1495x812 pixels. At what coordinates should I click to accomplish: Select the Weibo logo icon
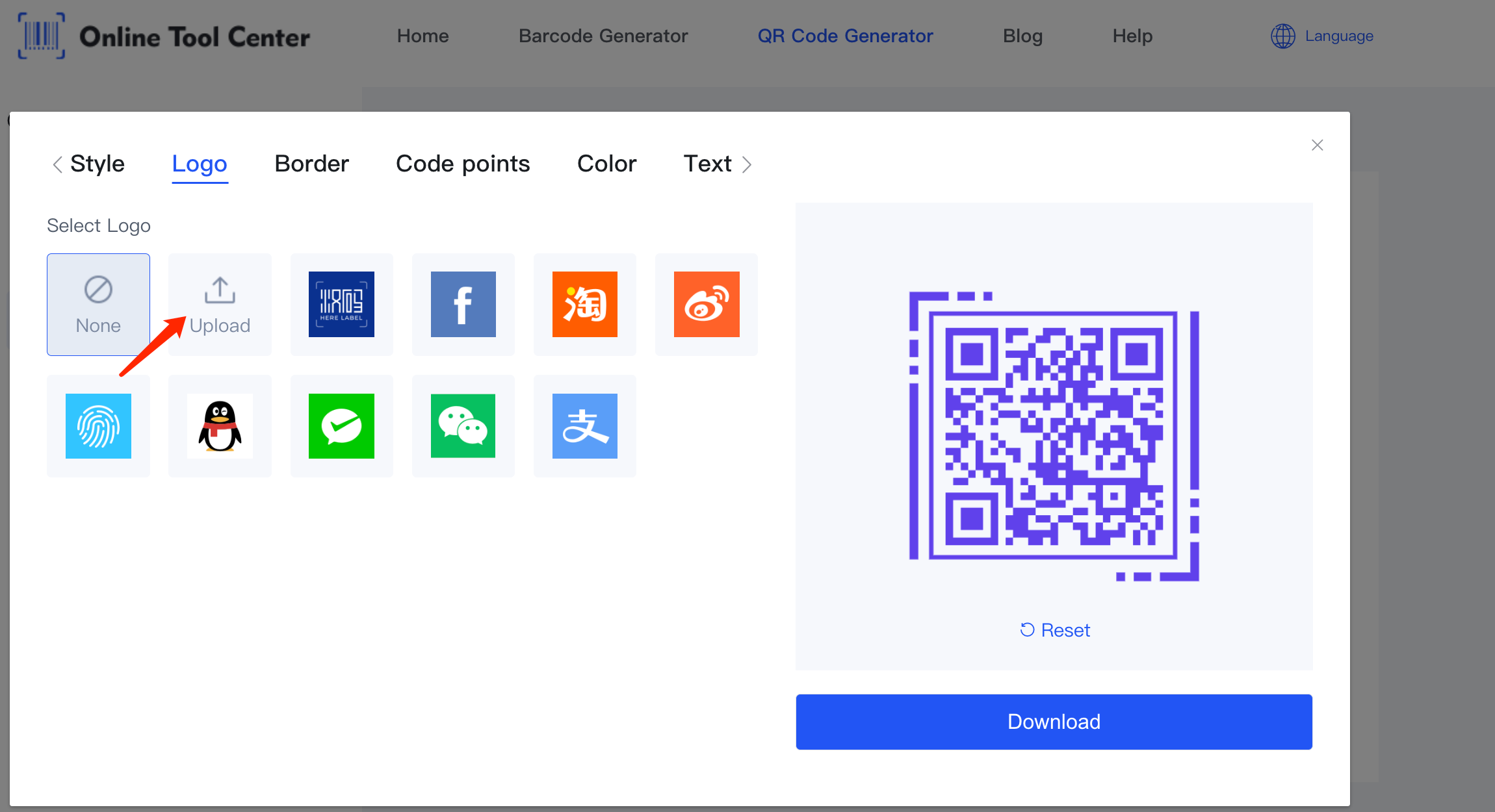click(706, 303)
